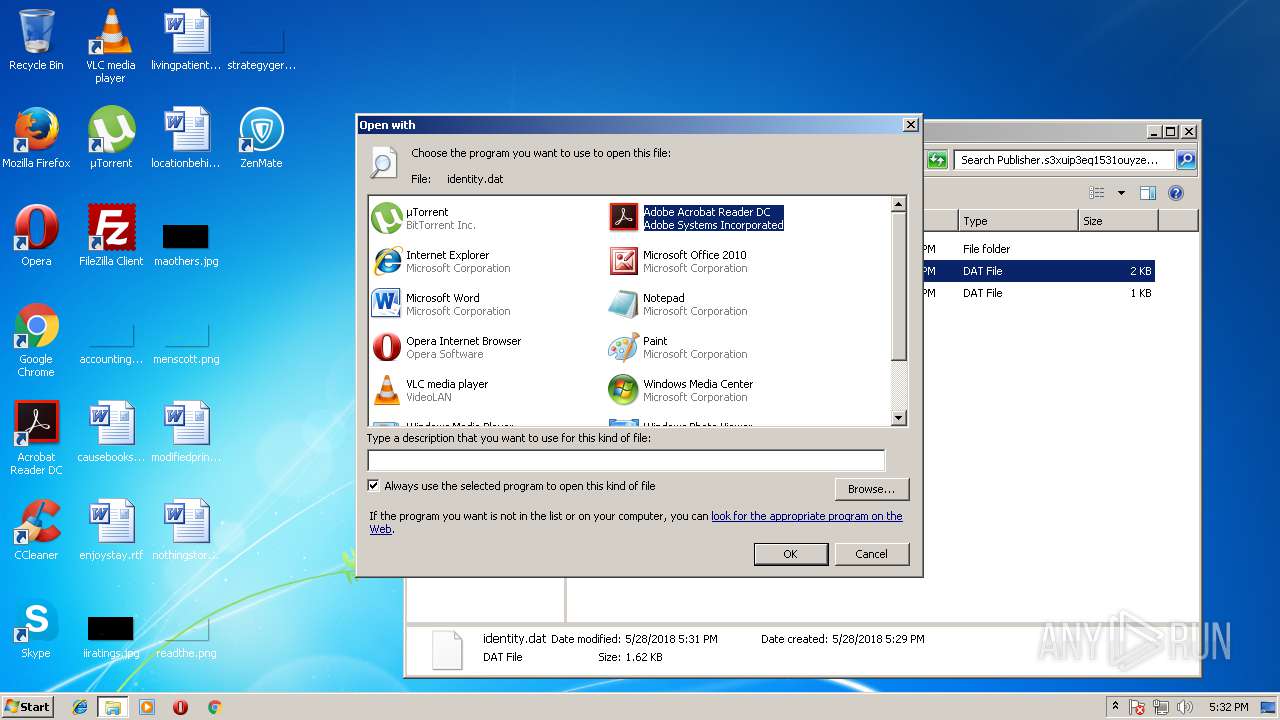Select VLC media player desktop shortcut
The height and width of the screenshot is (720, 1280).
110,45
